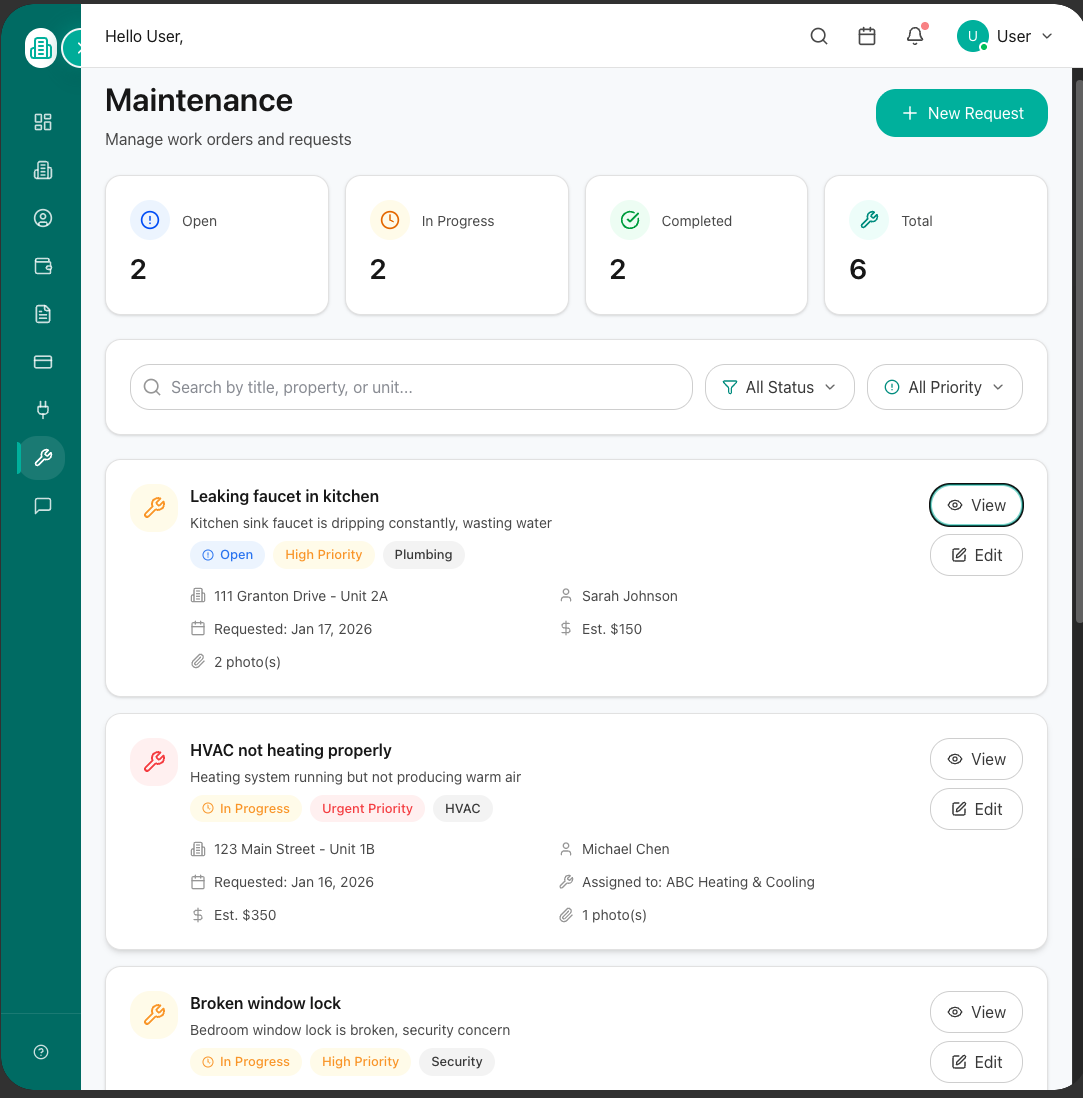Viewport: 1083px width, 1098px height.
Task: Expand the User account menu
Action: click(x=1005, y=36)
